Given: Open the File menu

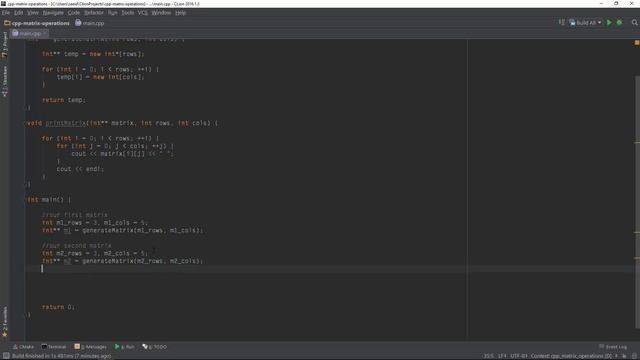Looking at the screenshot, I should click(6, 13).
